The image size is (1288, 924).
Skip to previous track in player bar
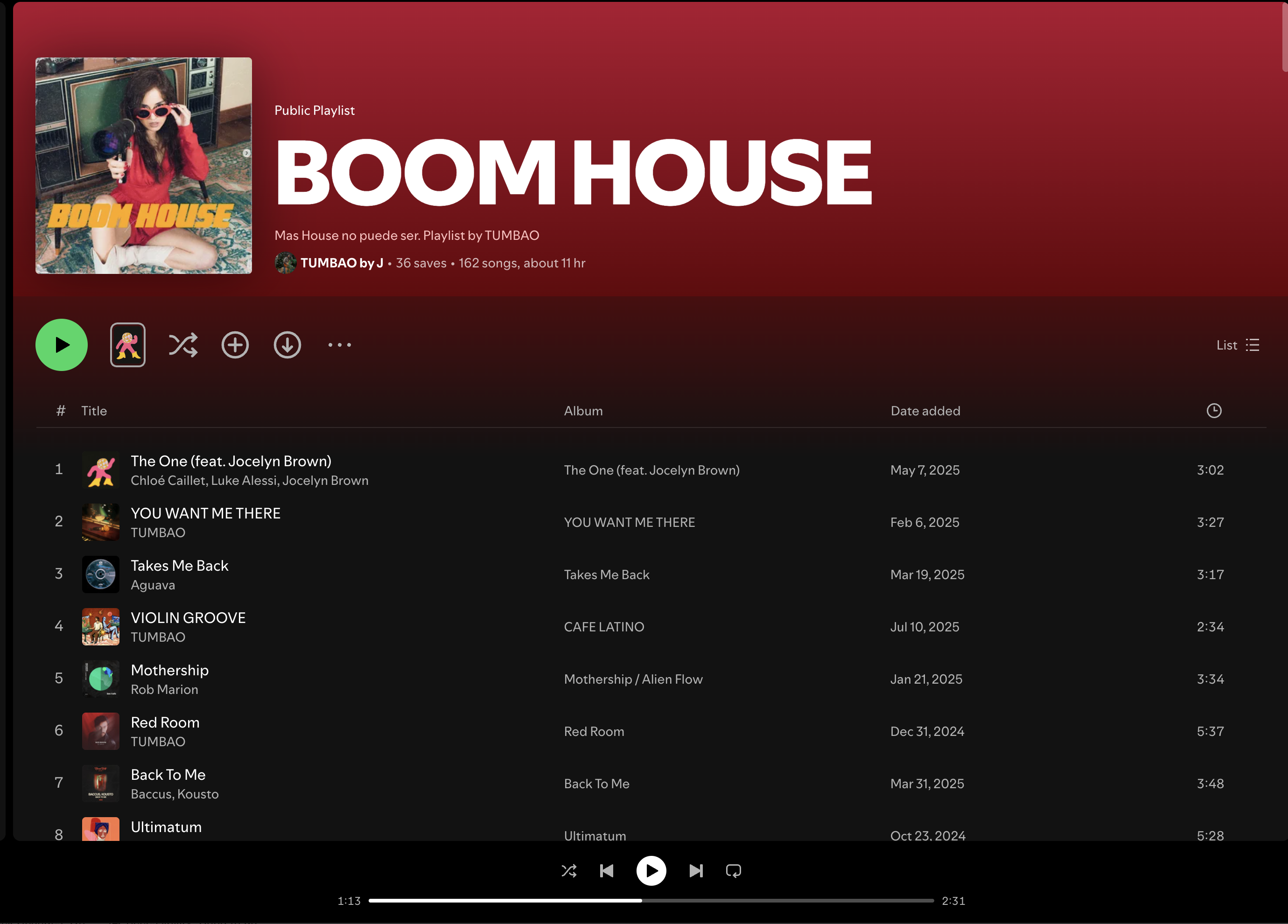click(x=606, y=871)
